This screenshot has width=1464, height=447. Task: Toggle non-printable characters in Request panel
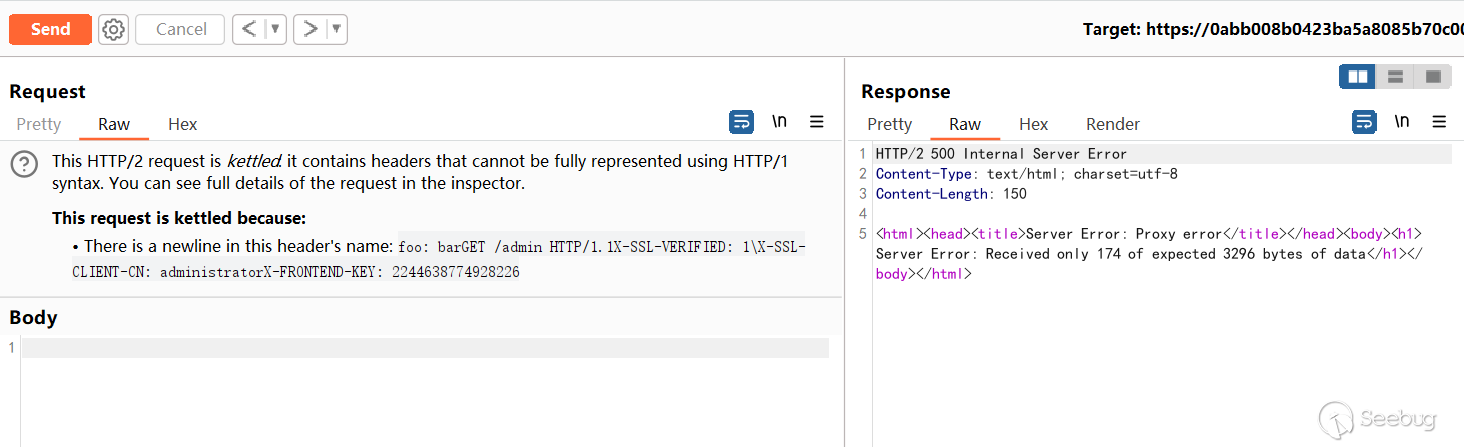(779, 122)
